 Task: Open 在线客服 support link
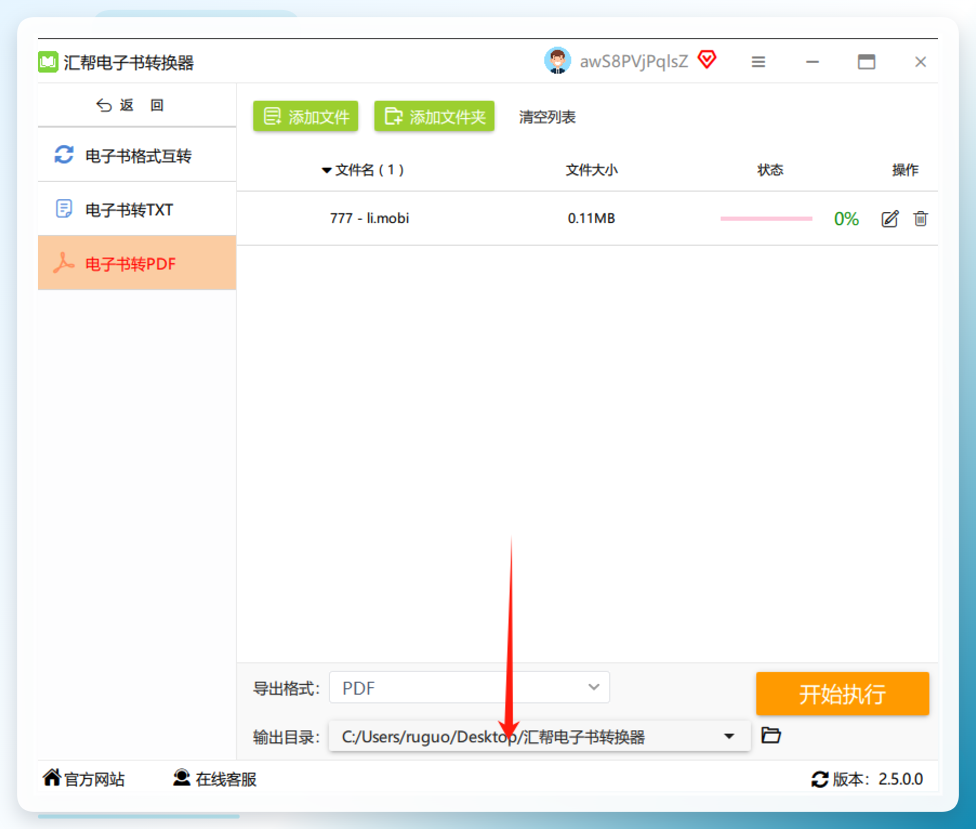point(215,779)
